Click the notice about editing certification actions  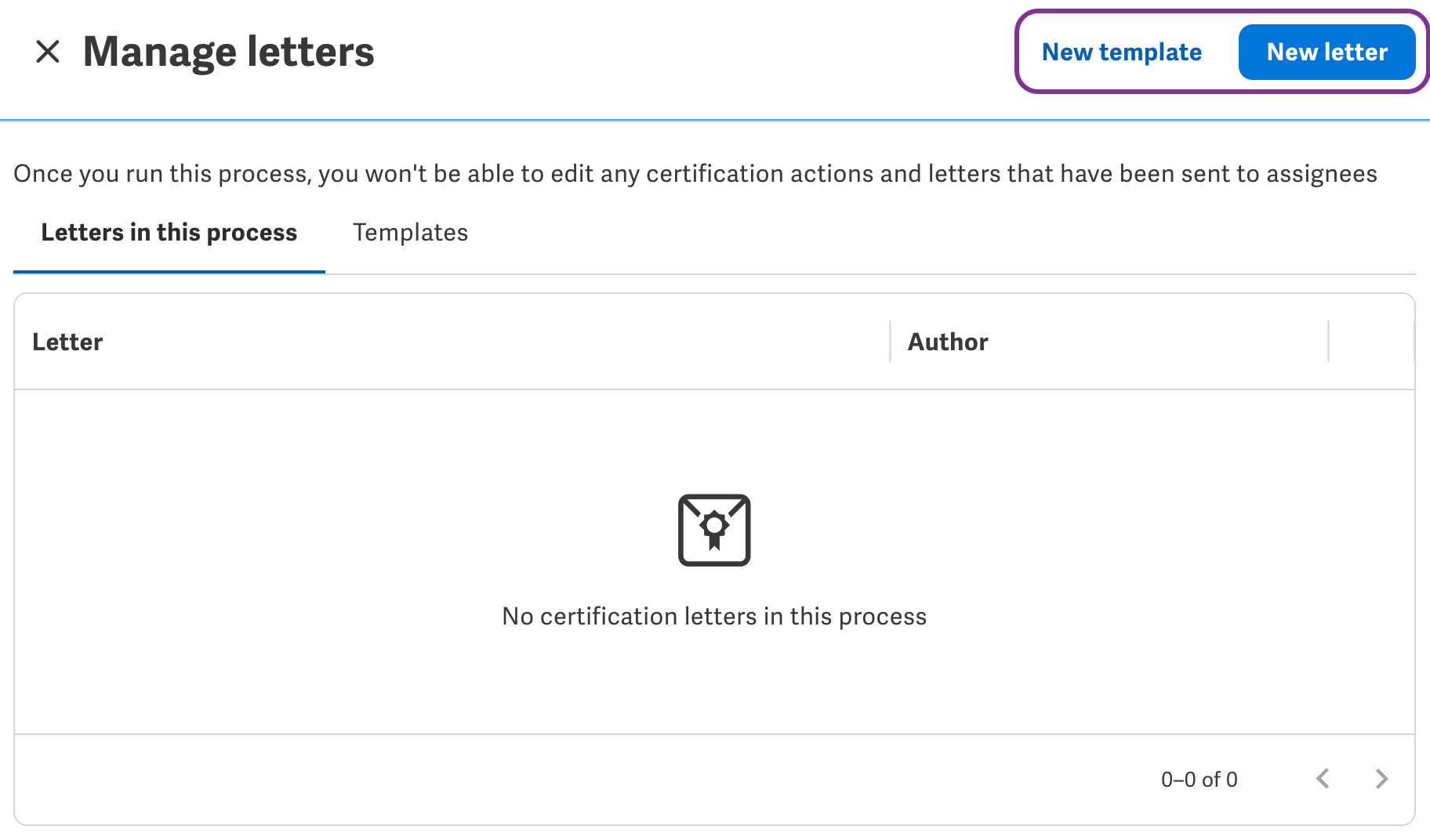point(695,174)
